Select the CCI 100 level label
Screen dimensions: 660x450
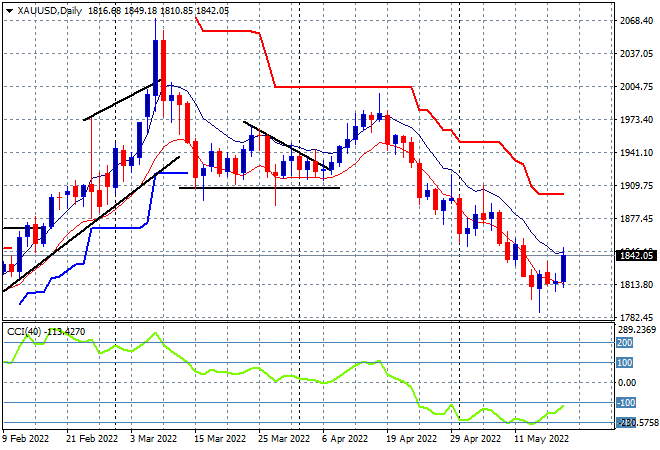pyautogui.click(x=625, y=362)
